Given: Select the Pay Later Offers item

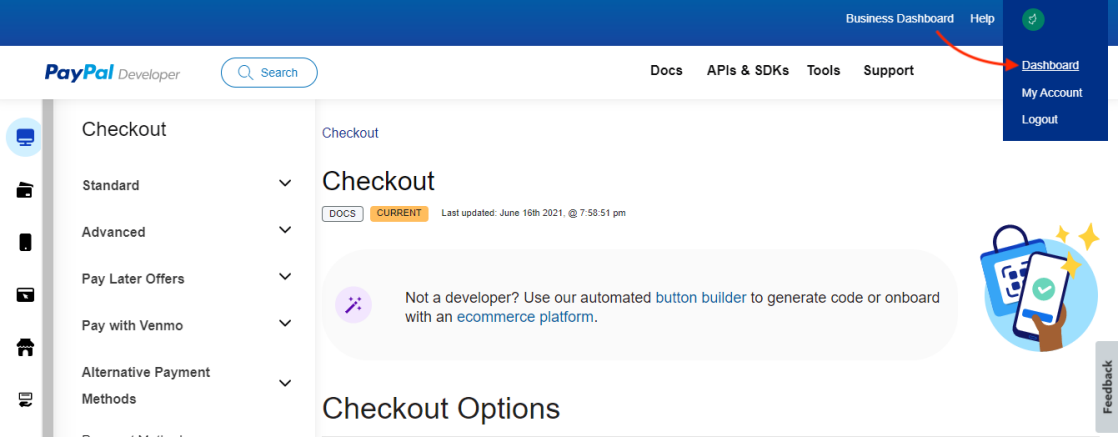Looking at the screenshot, I should point(133,279).
